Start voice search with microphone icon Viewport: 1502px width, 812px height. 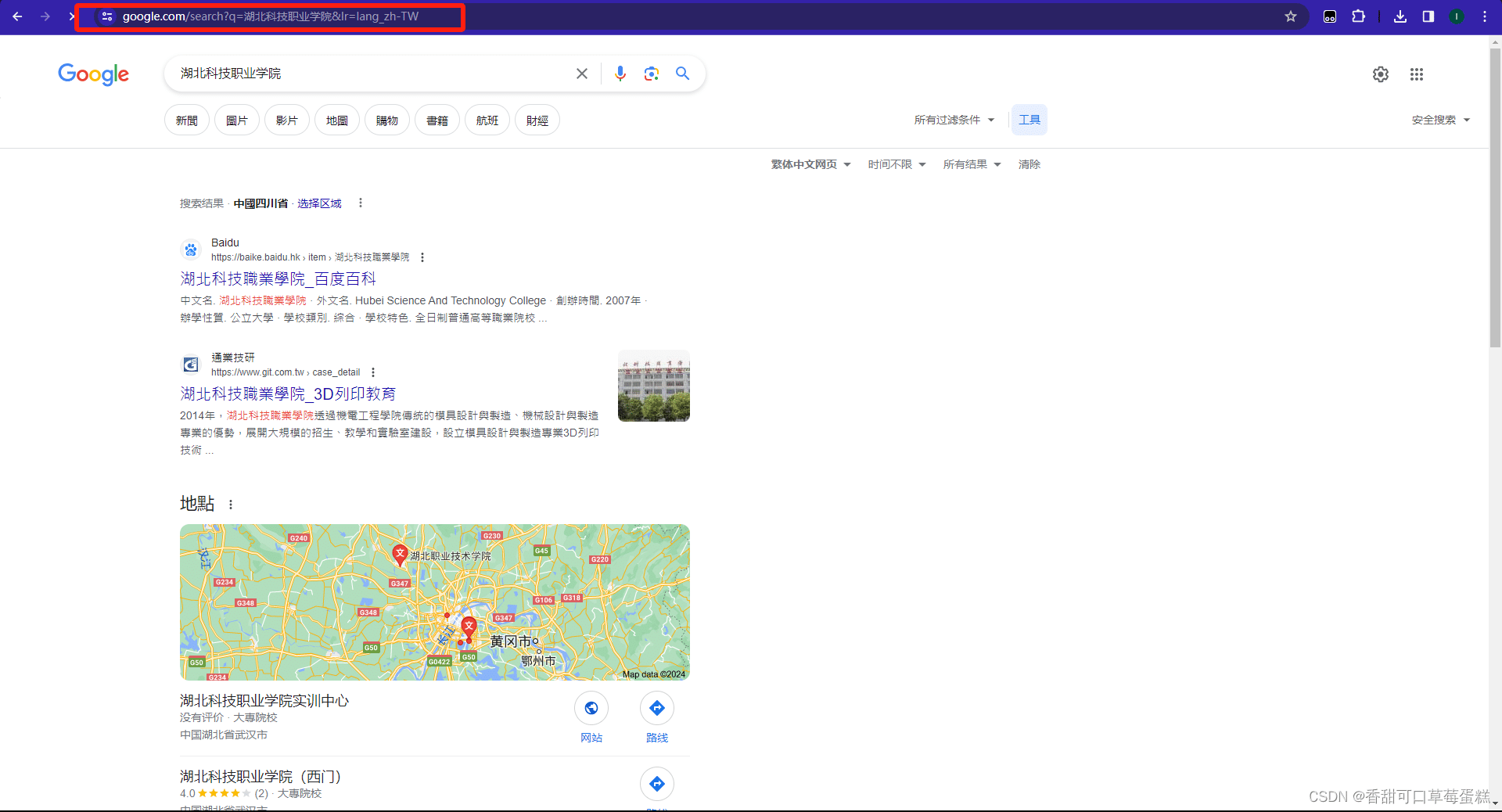[620, 74]
